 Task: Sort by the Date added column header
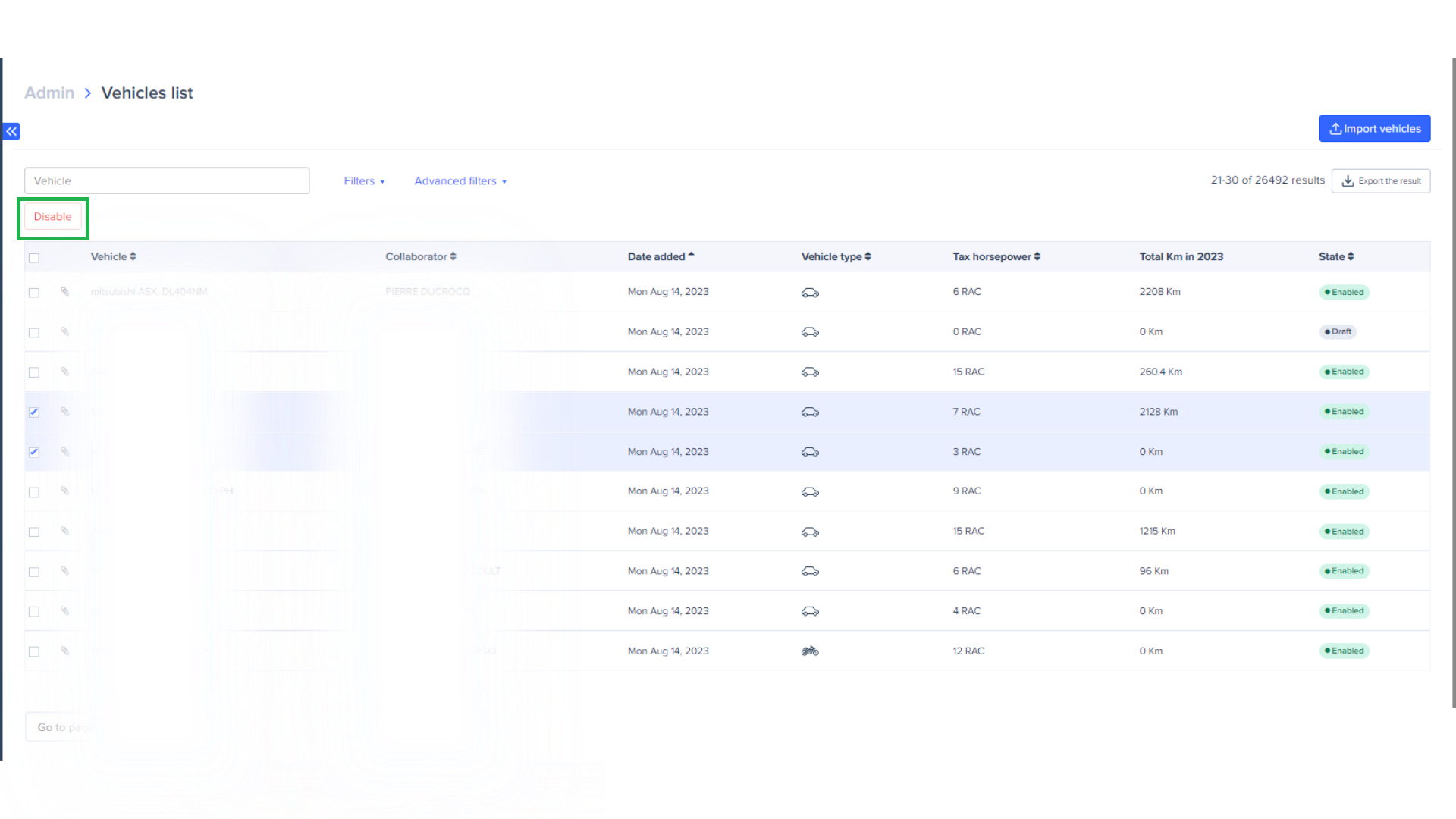[x=661, y=257]
